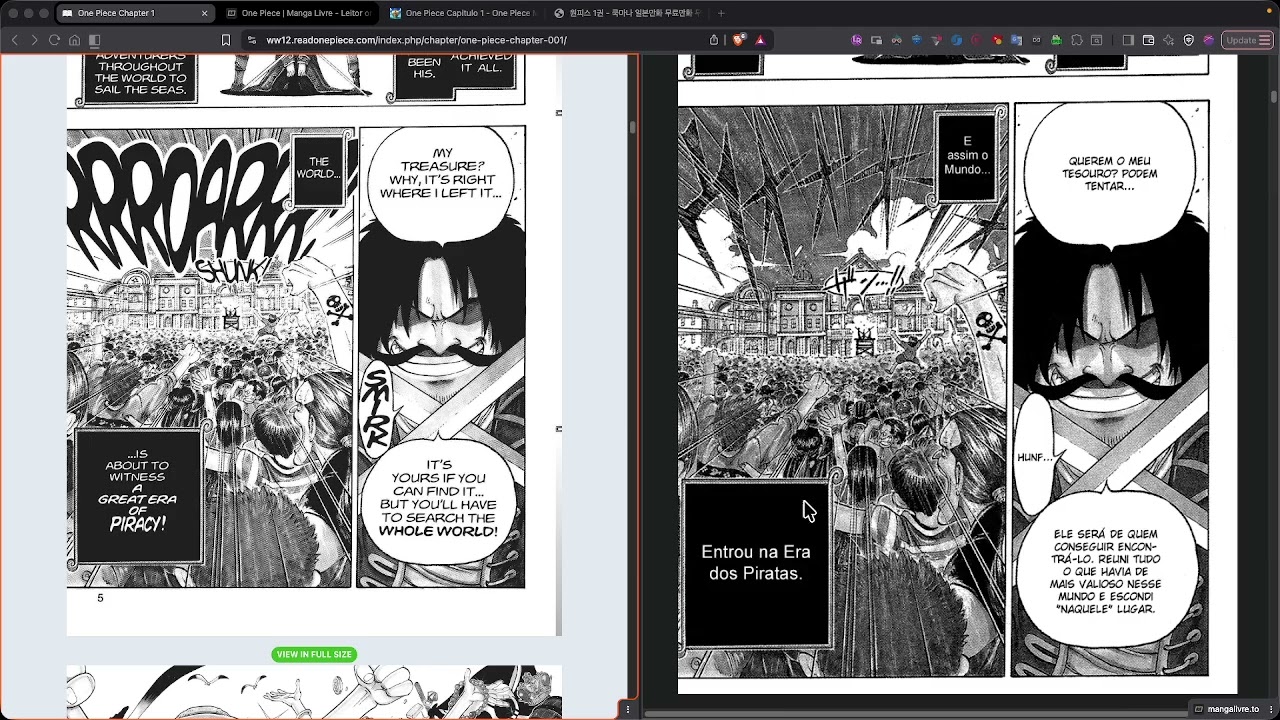This screenshot has width=1280, height=720.
Task: Open a new browser tab
Action: [x=721, y=13]
